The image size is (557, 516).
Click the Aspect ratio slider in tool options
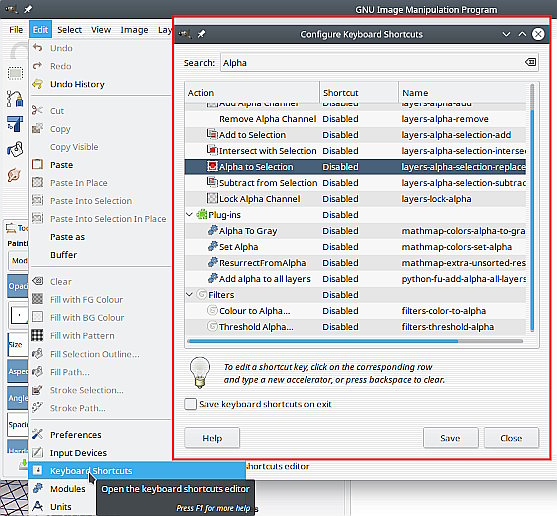pyautogui.click(x=18, y=371)
